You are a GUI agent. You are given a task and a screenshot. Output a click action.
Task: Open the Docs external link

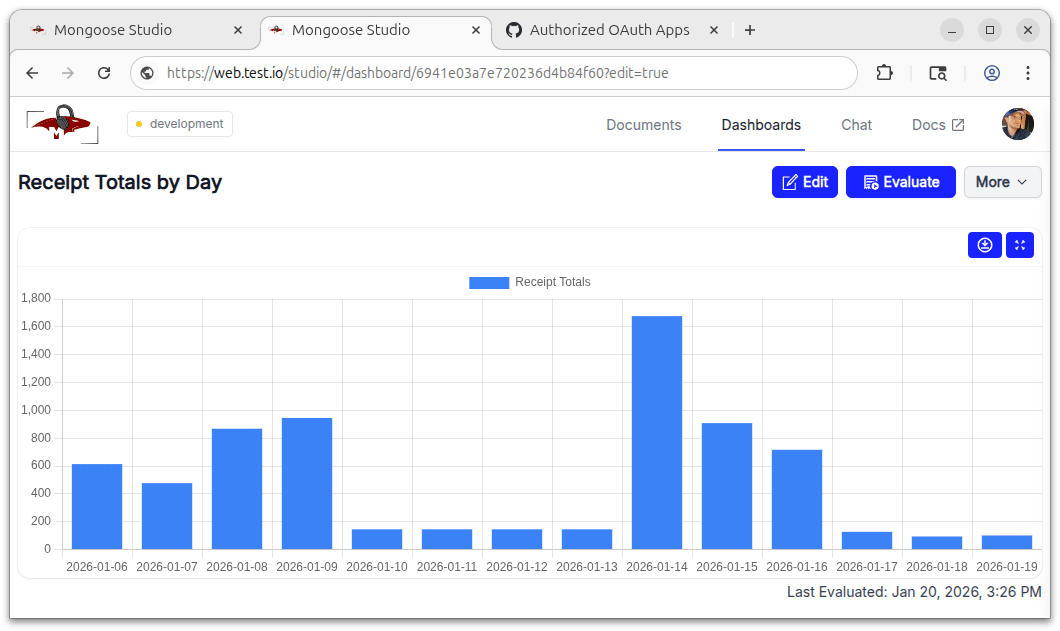pos(937,124)
